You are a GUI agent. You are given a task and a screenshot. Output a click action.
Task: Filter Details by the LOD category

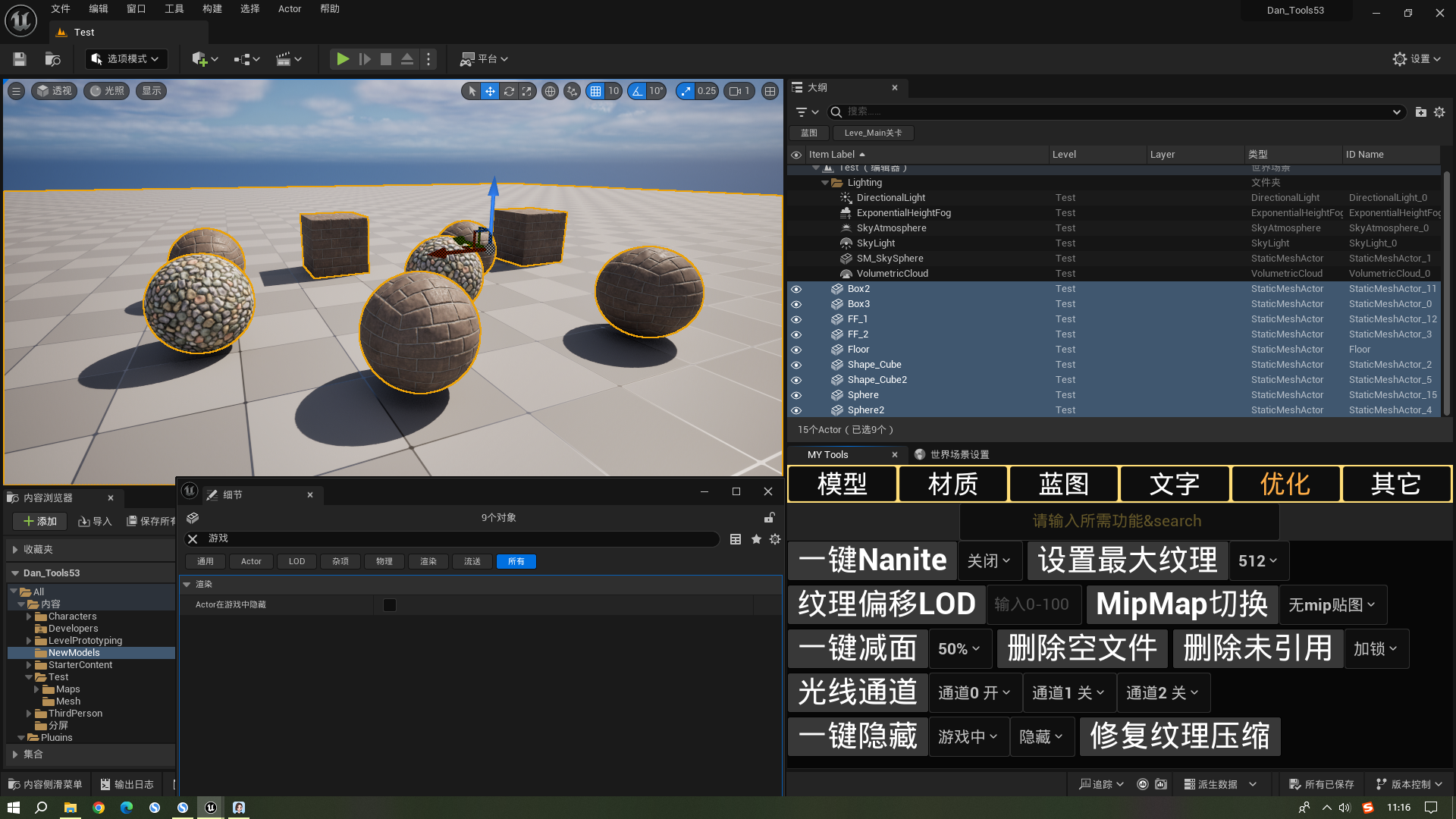click(297, 562)
